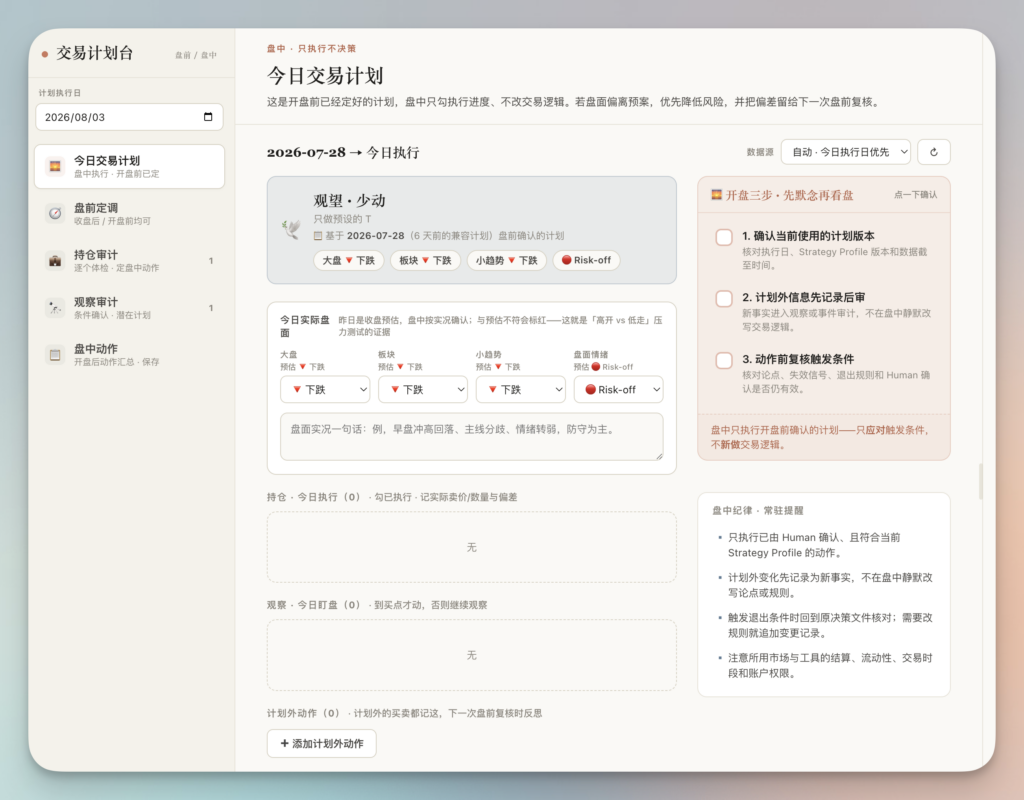Click the calendar icon before 基于 2026-07-28
1024x800 pixels.
pyautogui.click(x=318, y=236)
